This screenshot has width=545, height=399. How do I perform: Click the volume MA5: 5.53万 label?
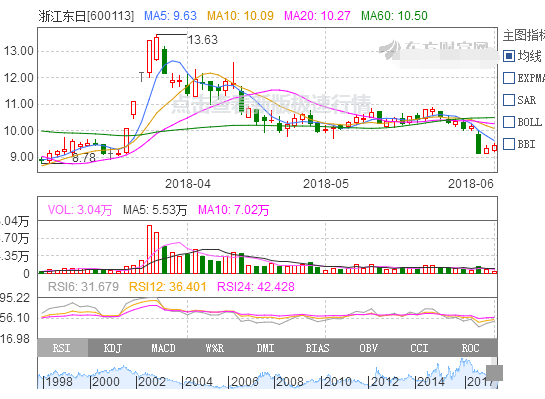click(155, 210)
